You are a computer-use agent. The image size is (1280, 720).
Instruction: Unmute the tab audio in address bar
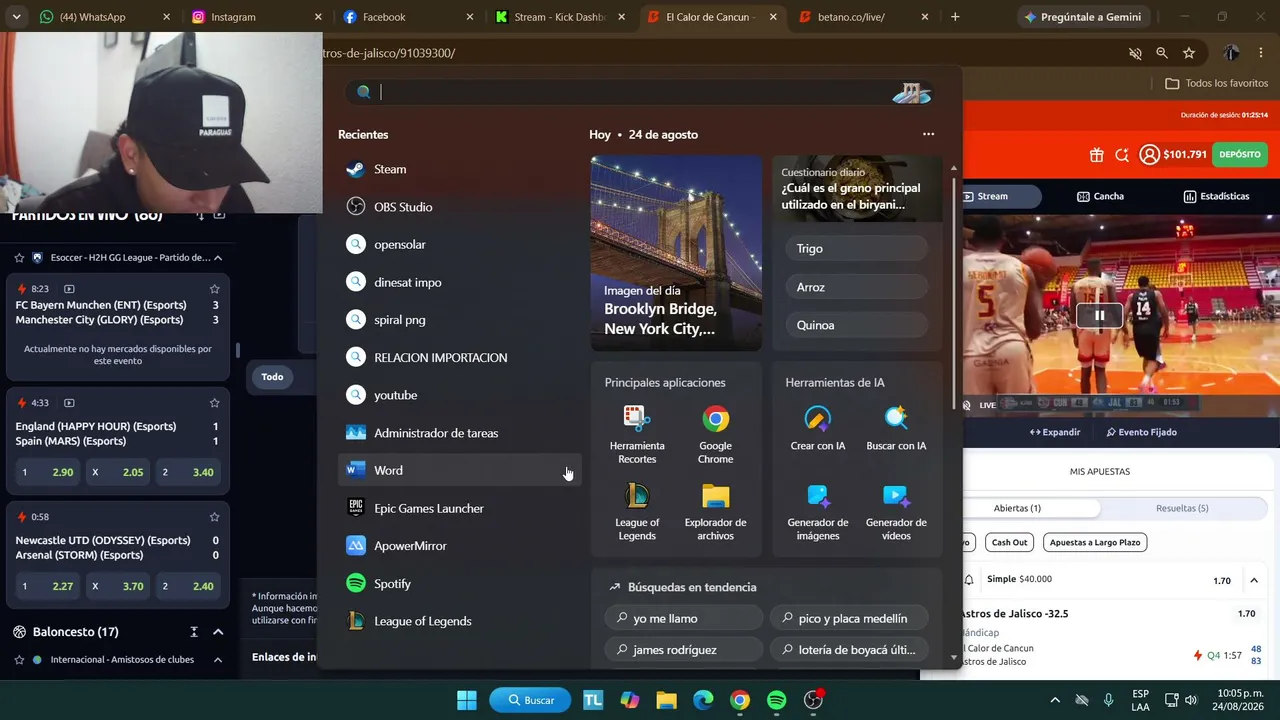tap(1134, 53)
